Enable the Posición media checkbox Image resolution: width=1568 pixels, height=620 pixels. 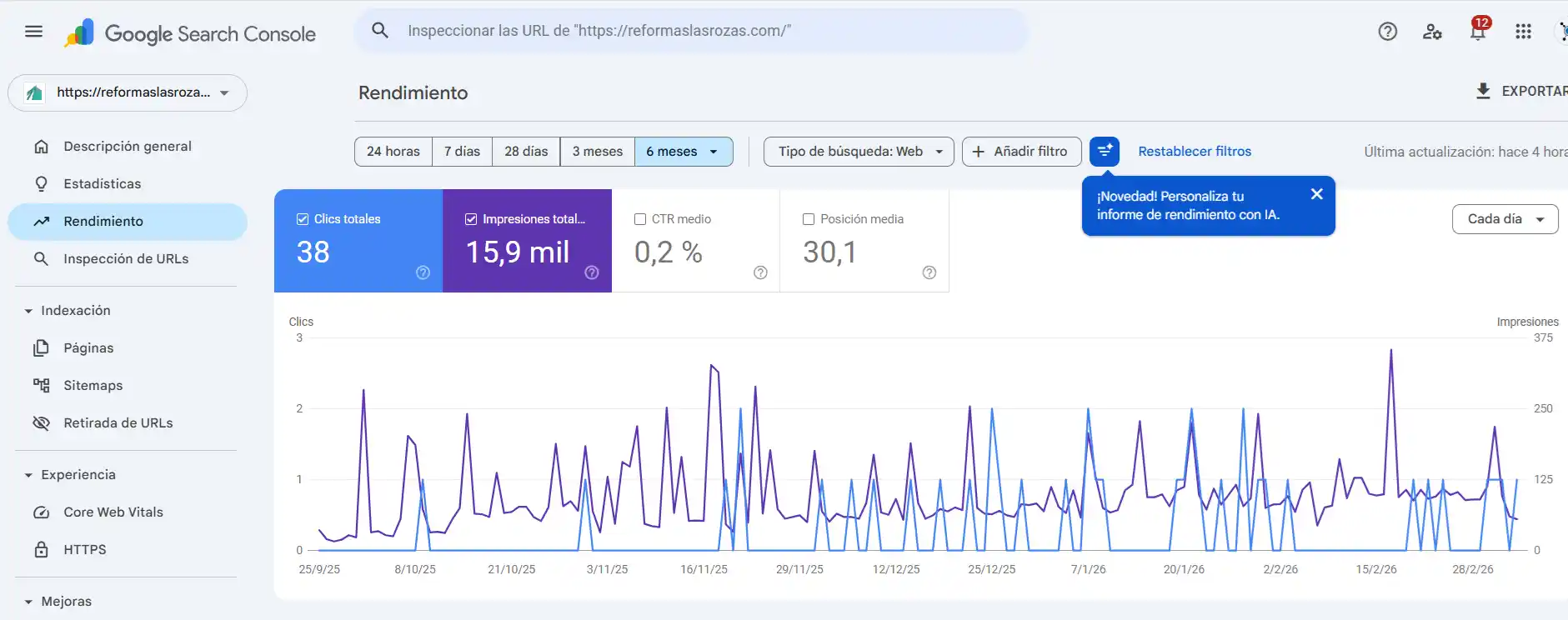[x=809, y=219]
